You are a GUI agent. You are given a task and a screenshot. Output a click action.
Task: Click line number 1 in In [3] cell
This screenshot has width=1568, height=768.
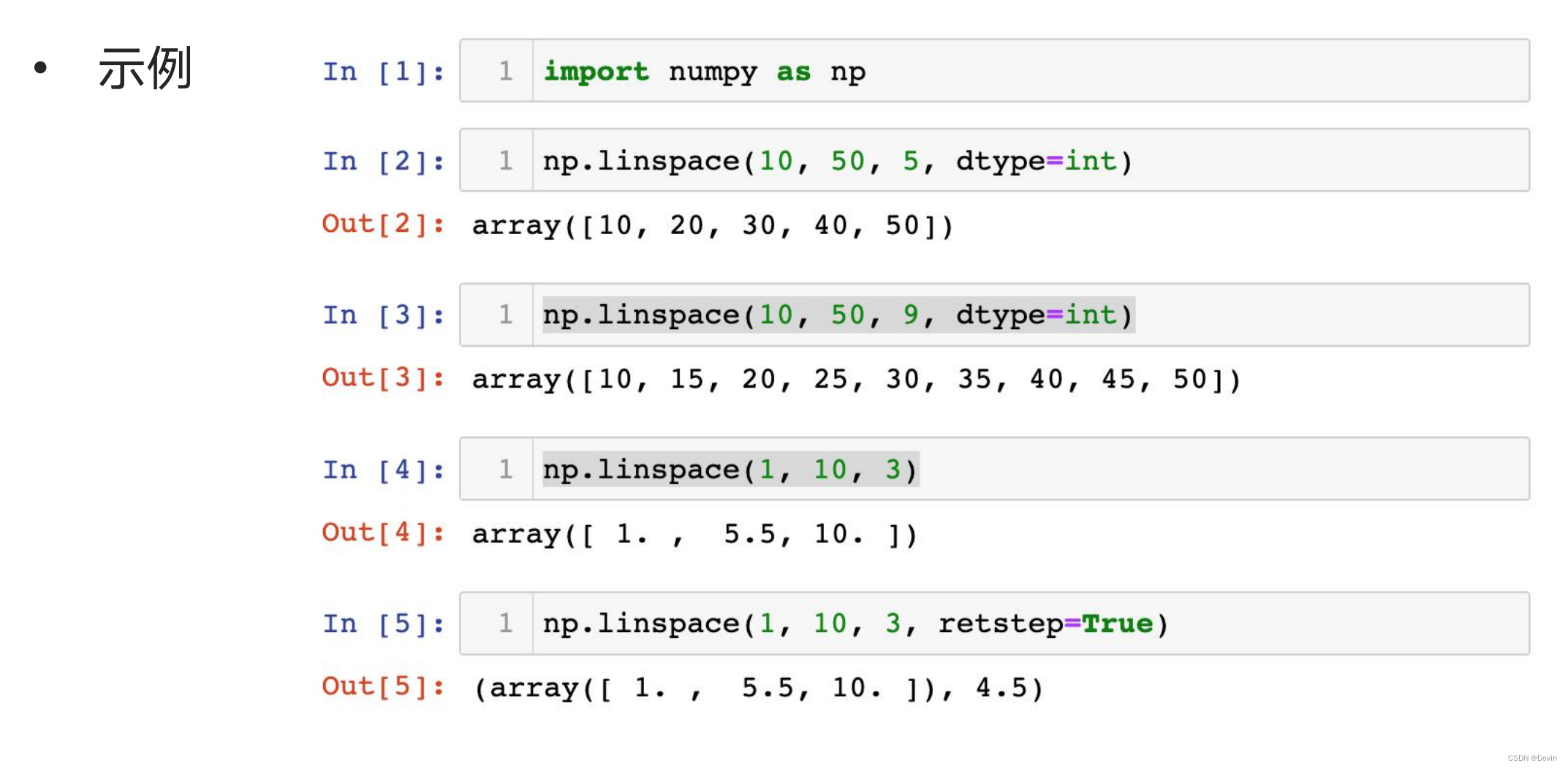click(x=506, y=315)
